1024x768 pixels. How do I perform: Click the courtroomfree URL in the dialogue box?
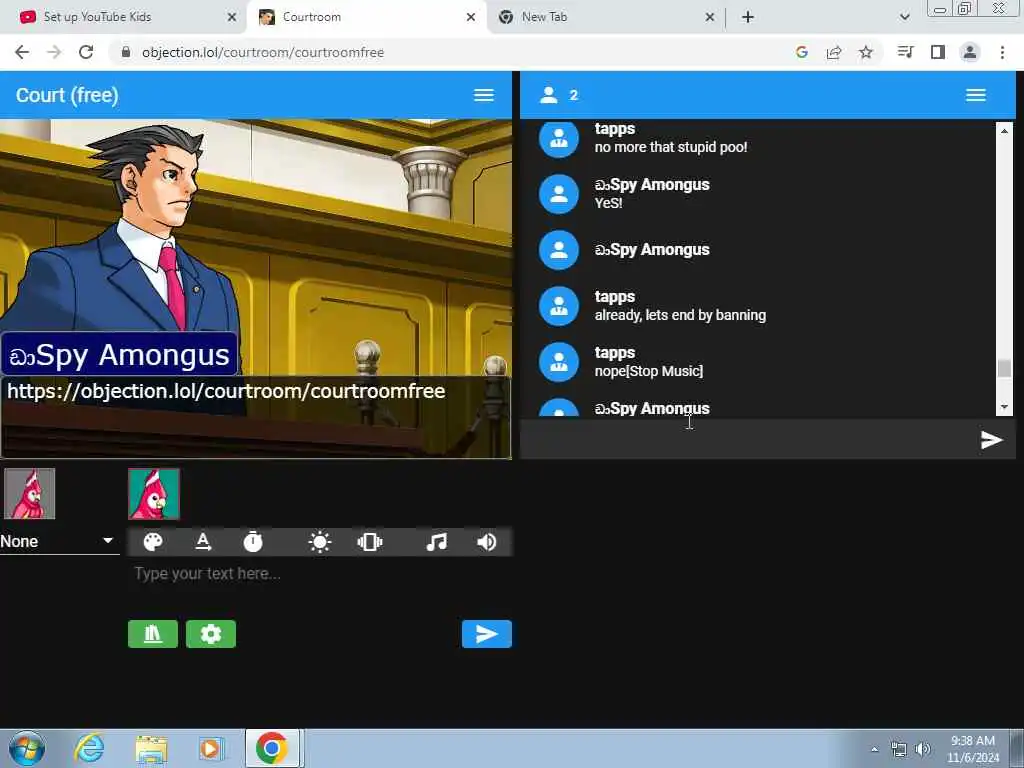coord(226,391)
